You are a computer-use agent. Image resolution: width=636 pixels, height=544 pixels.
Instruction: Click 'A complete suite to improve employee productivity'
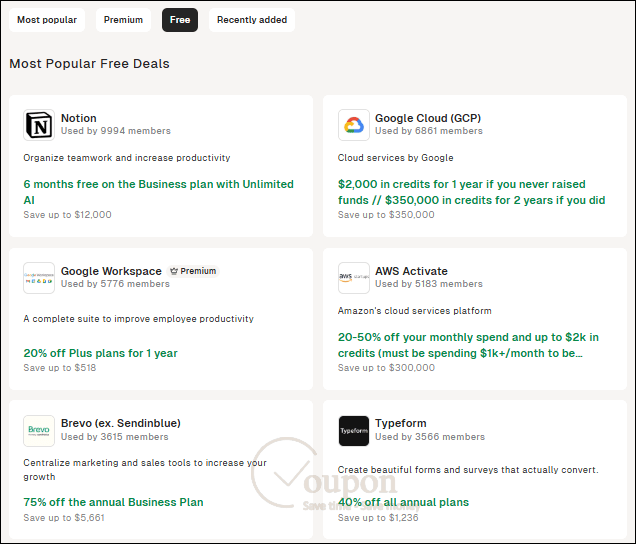coord(138,319)
